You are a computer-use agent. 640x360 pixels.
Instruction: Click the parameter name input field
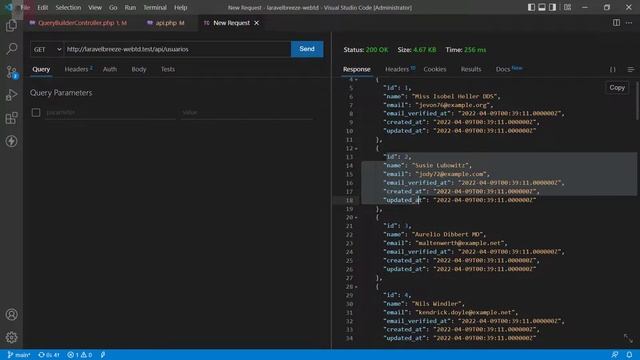(110, 112)
